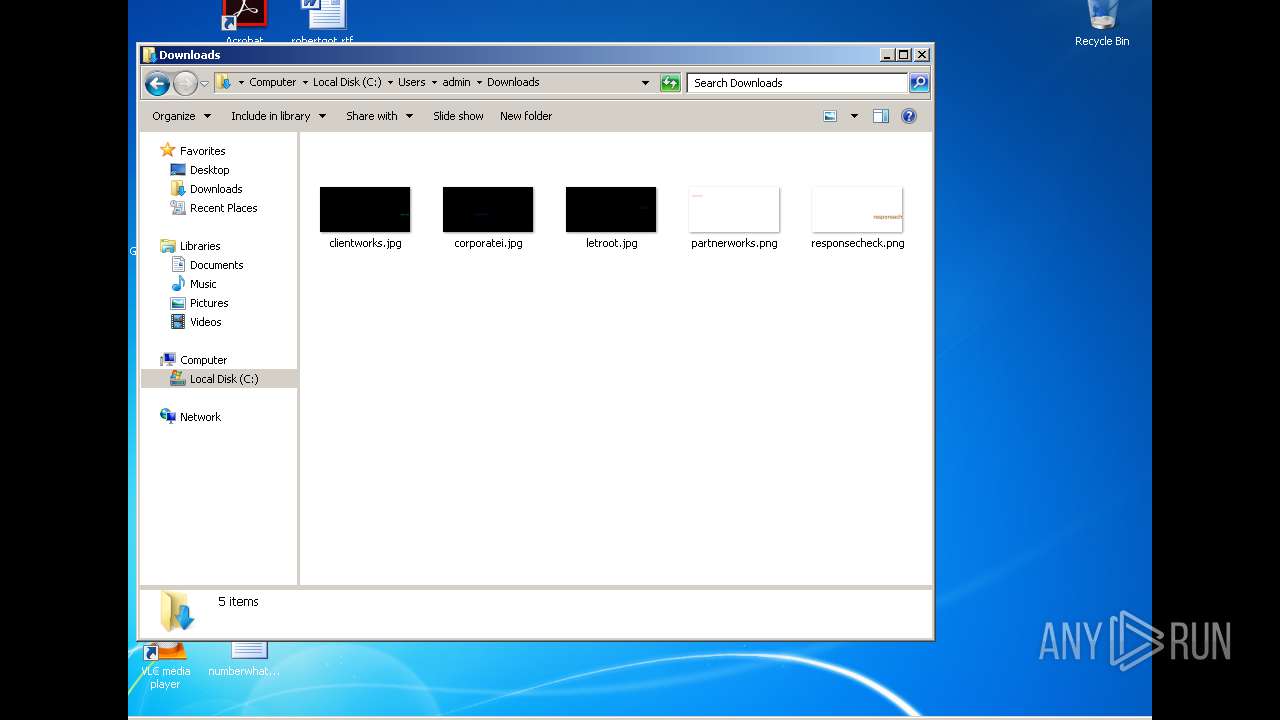Select Network in navigation pane

pos(200,417)
